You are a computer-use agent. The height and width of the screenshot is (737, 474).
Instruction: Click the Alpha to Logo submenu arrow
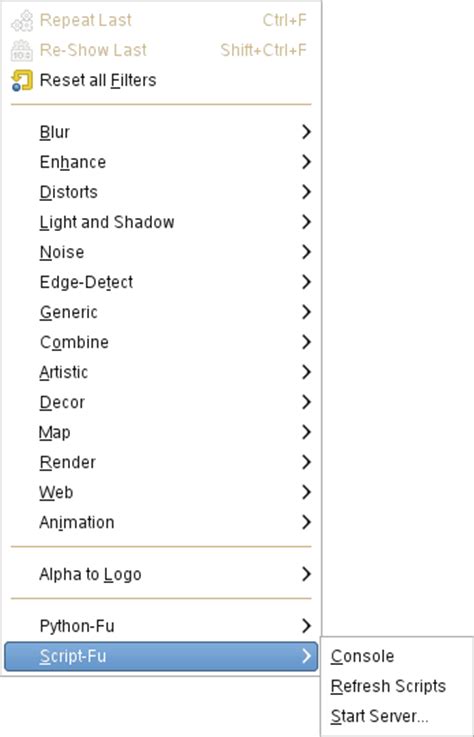pyautogui.click(x=306, y=574)
